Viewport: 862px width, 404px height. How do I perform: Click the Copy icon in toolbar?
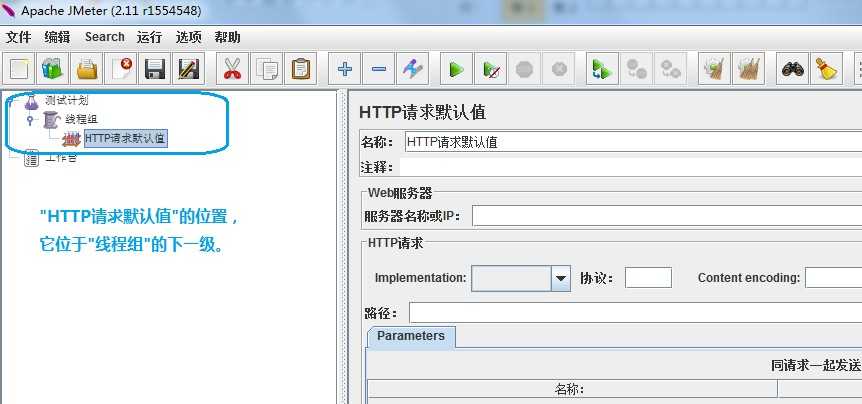[x=267, y=69]
